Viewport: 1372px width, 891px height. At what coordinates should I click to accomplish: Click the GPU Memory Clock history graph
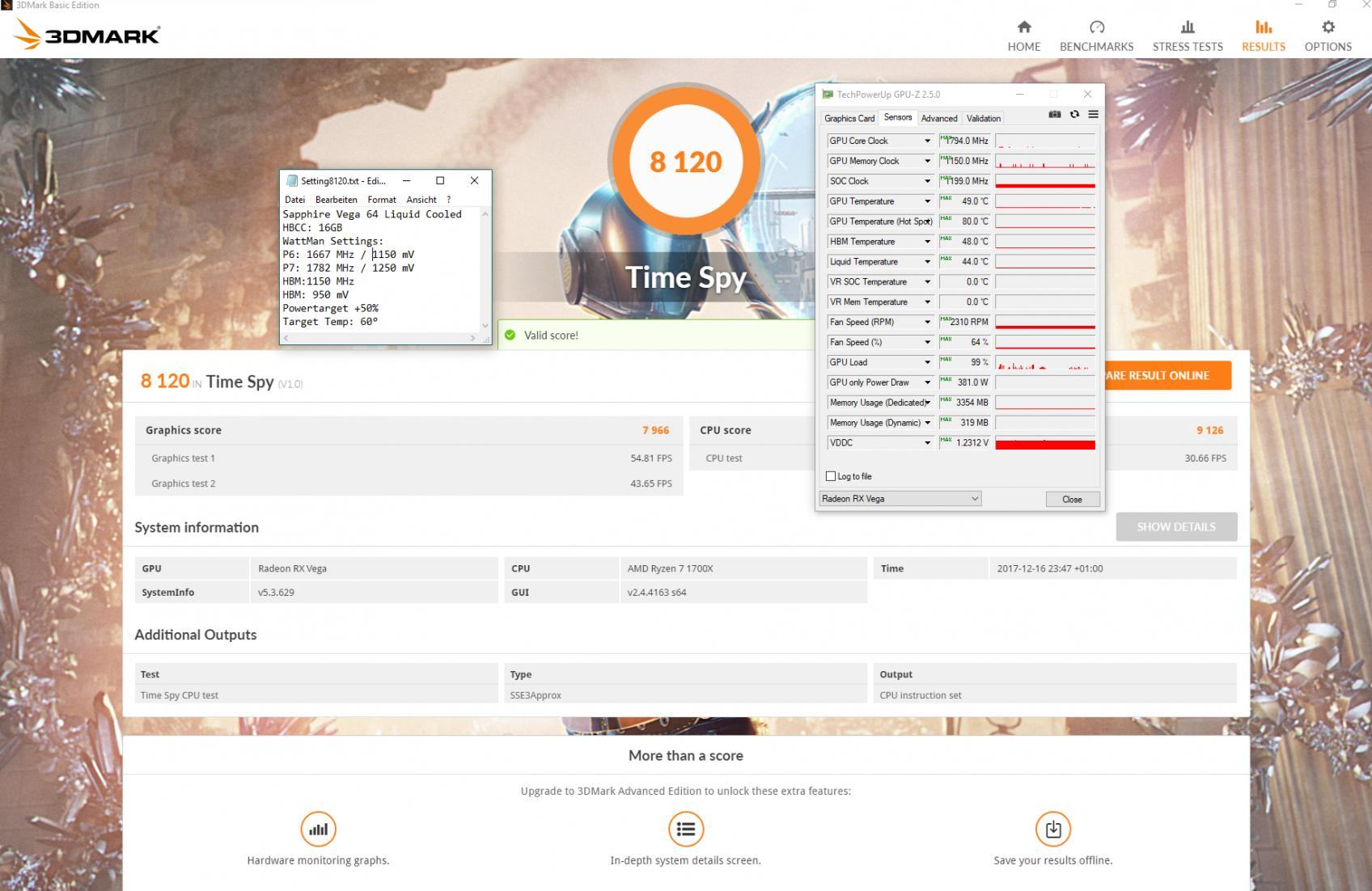coord(1045,161)
